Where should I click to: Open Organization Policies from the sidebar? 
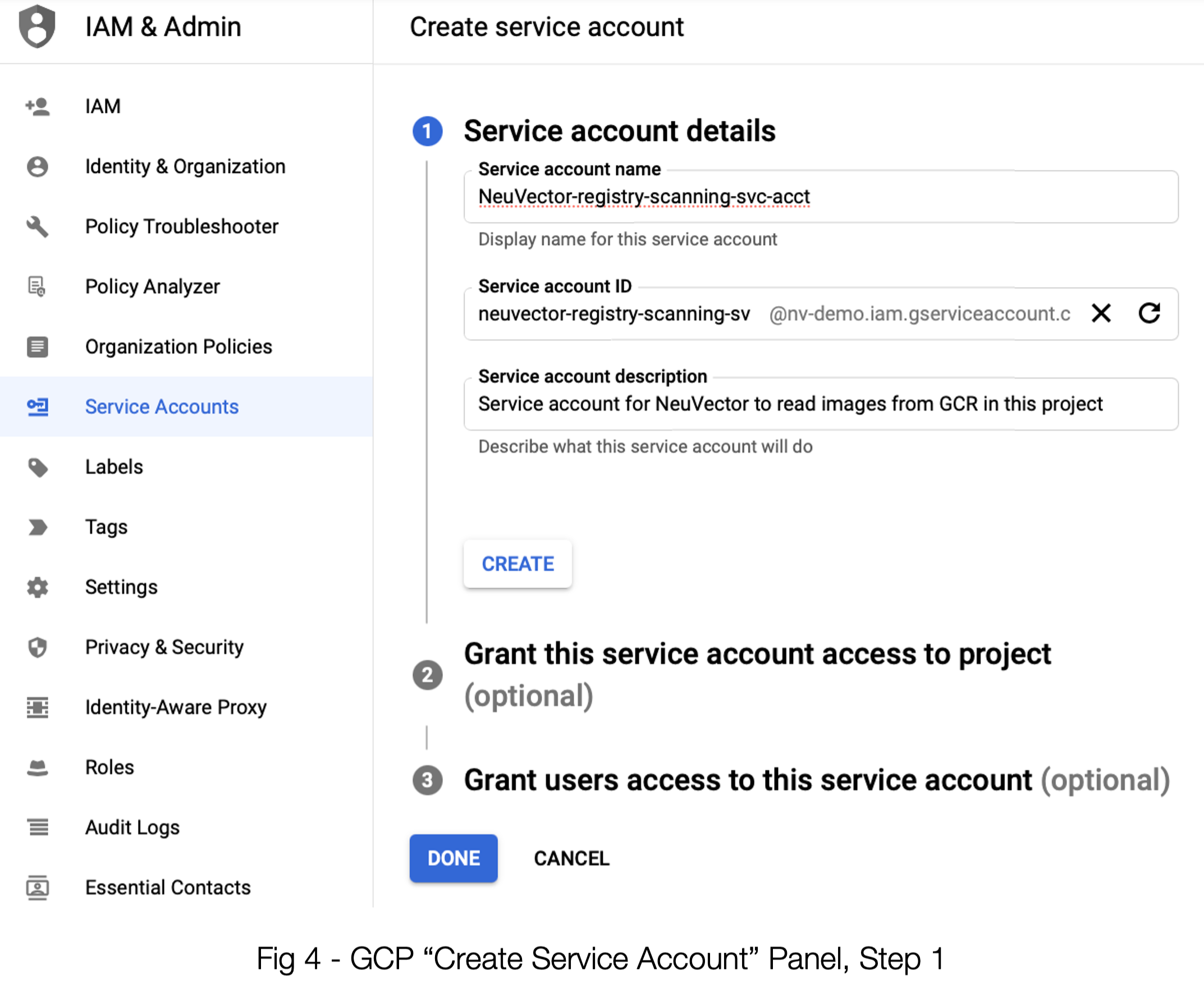point(178,347)
